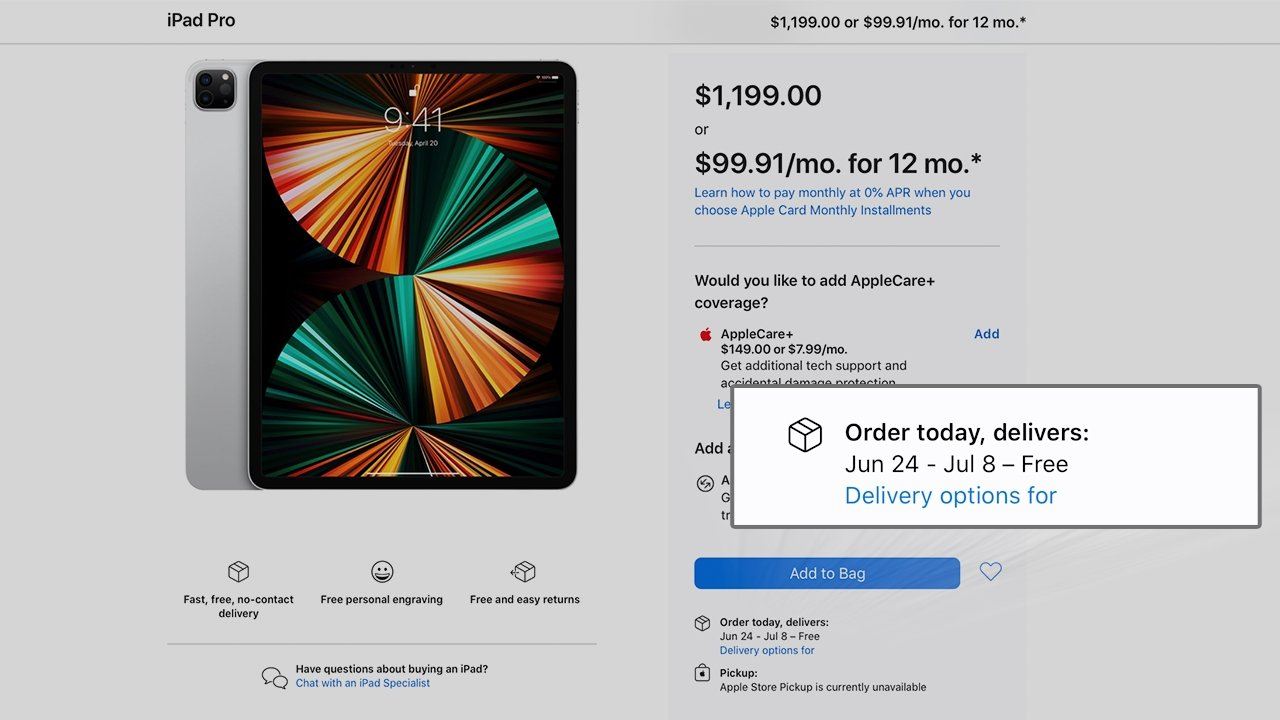Click the personal engraving smiley icon
Image resolution: width=1280 pixels, height=720 pixels.
click(382, 572)
